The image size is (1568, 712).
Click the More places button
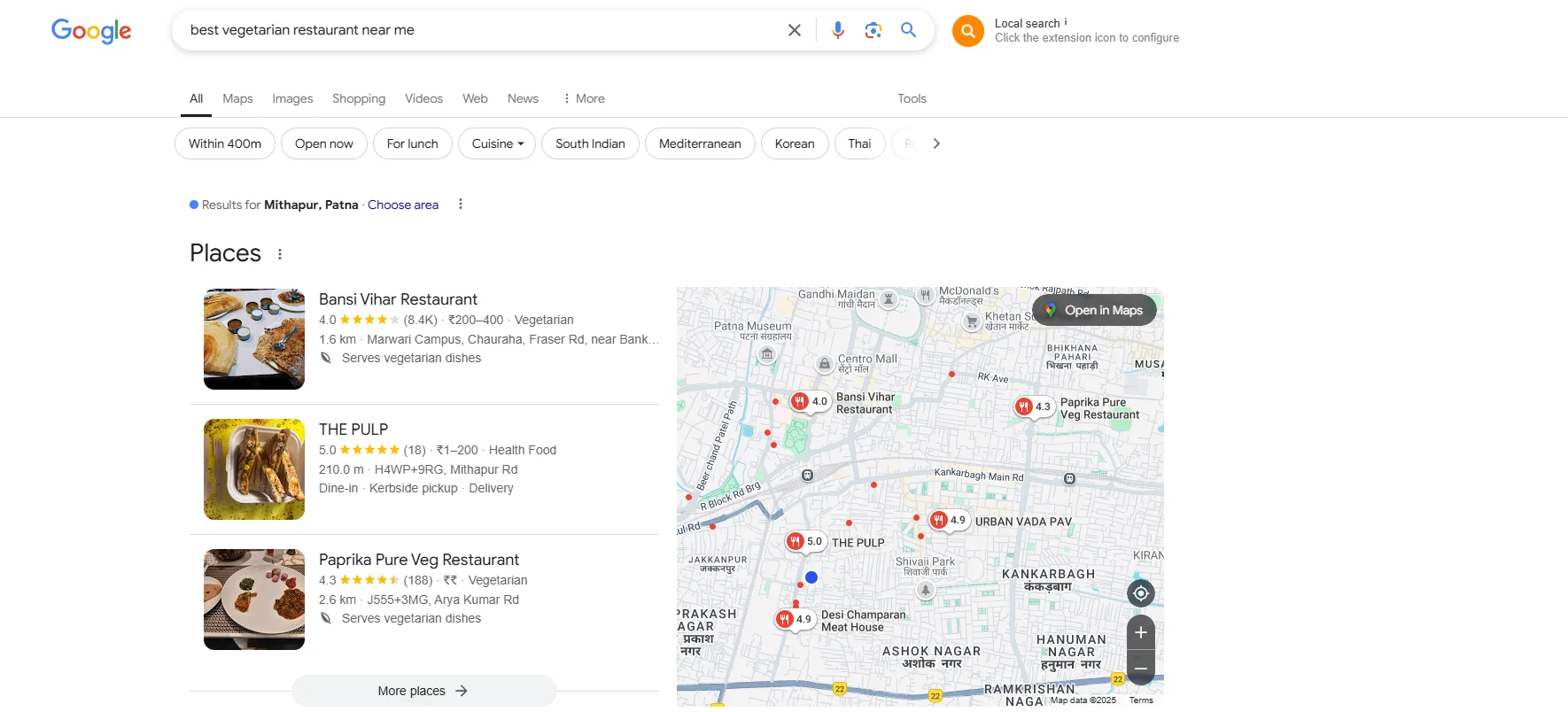pyautogui.click(x=423, y=691)
